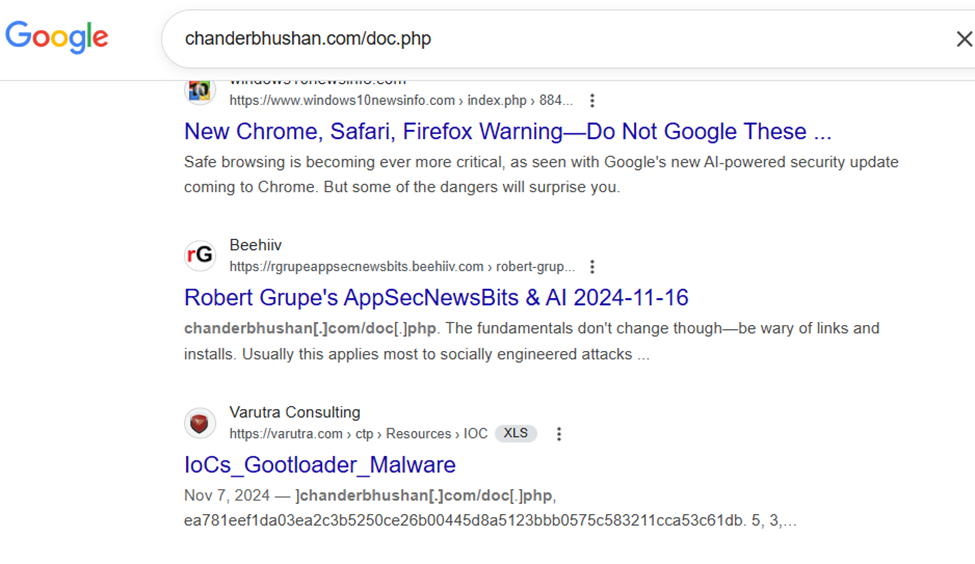
Task: Clear the search box with the X
Action: click(x=963, y=39)
